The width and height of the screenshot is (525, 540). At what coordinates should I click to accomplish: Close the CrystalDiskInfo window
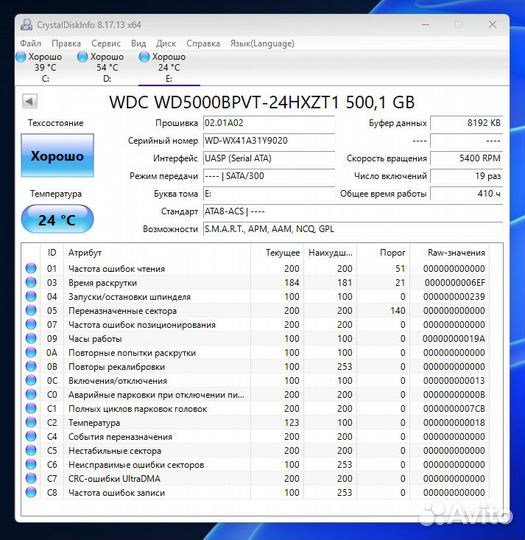pyautogui.click(x=492, y=24)
